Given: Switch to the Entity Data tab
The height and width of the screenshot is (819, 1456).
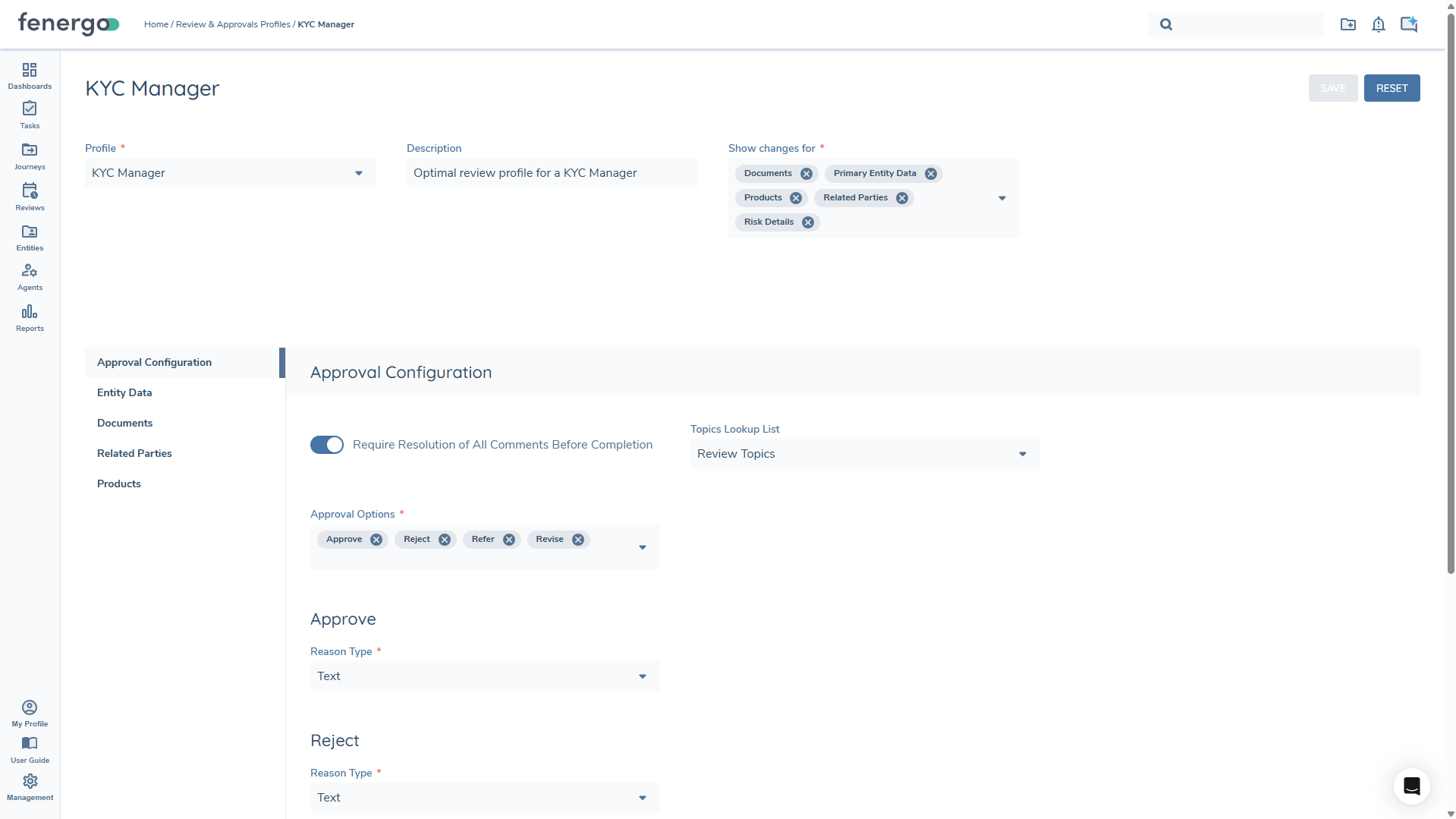Looking at the screenshot, I should (x=124, y=392).
